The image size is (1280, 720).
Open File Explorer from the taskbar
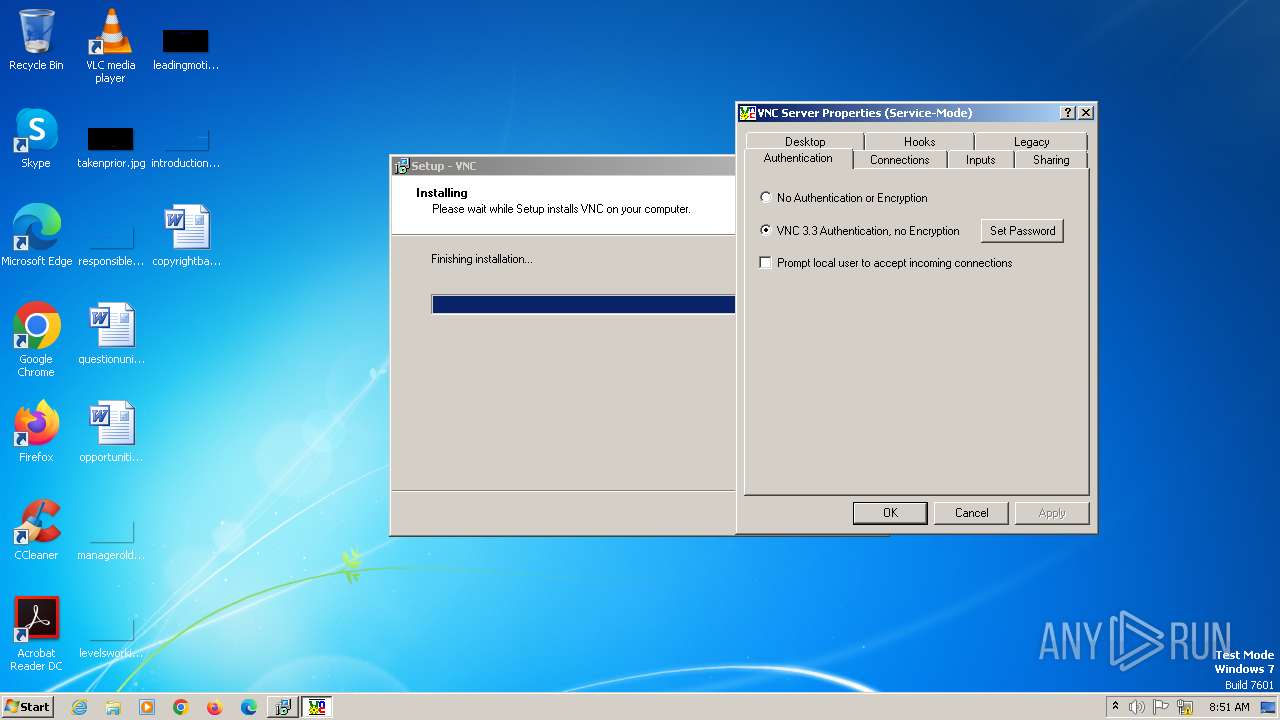click(113, 707)
